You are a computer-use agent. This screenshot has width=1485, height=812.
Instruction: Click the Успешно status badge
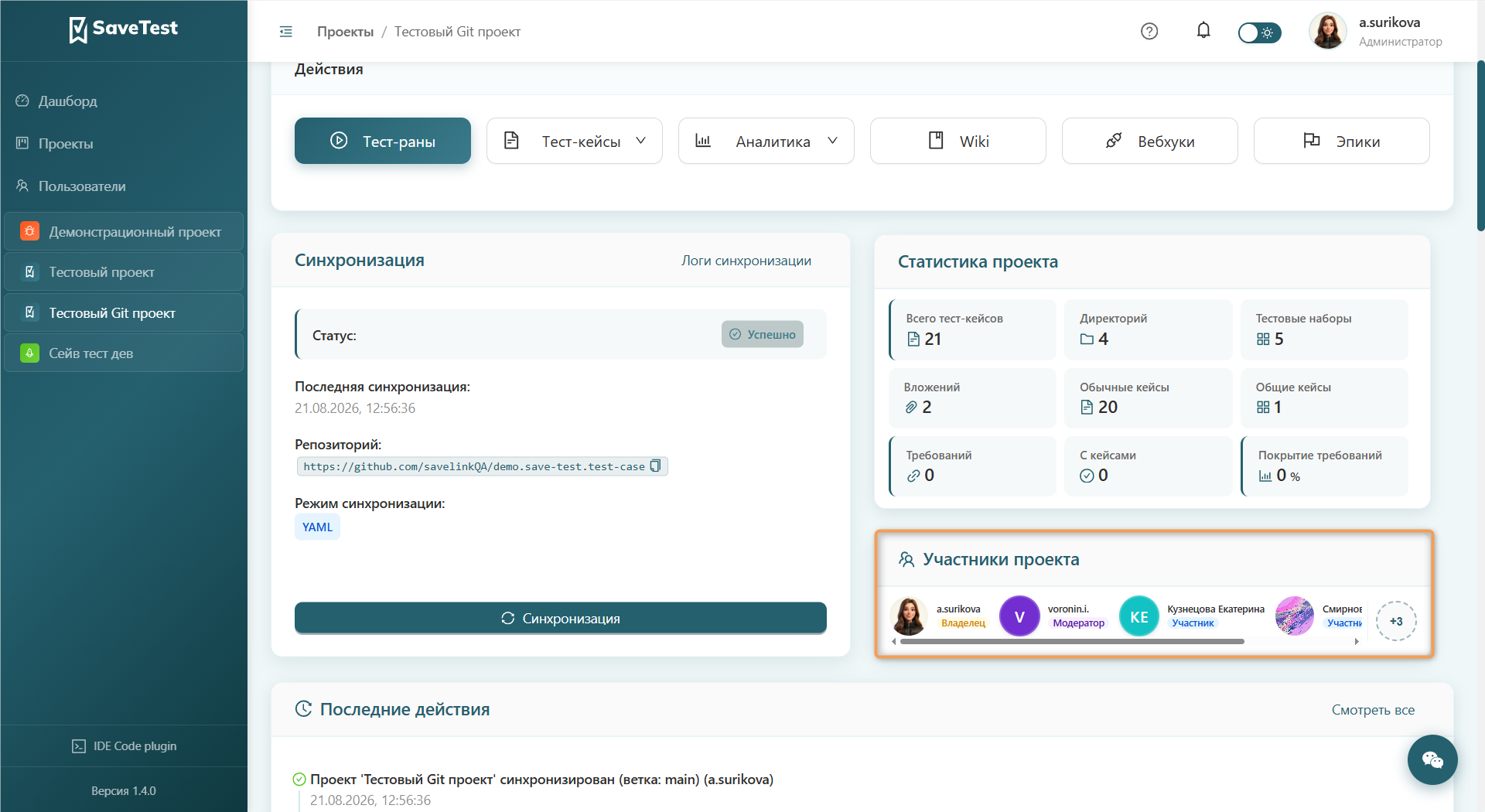[x=763, y=334]
